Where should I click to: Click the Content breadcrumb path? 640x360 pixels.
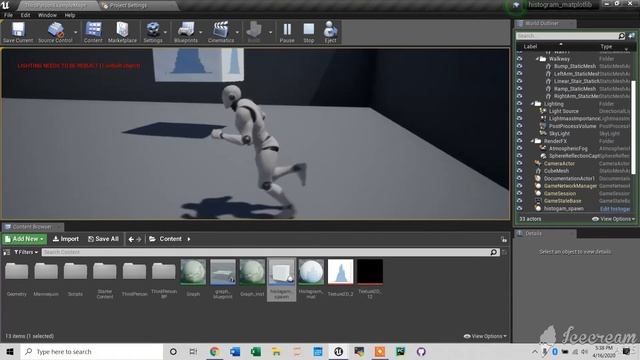(170, 239)
